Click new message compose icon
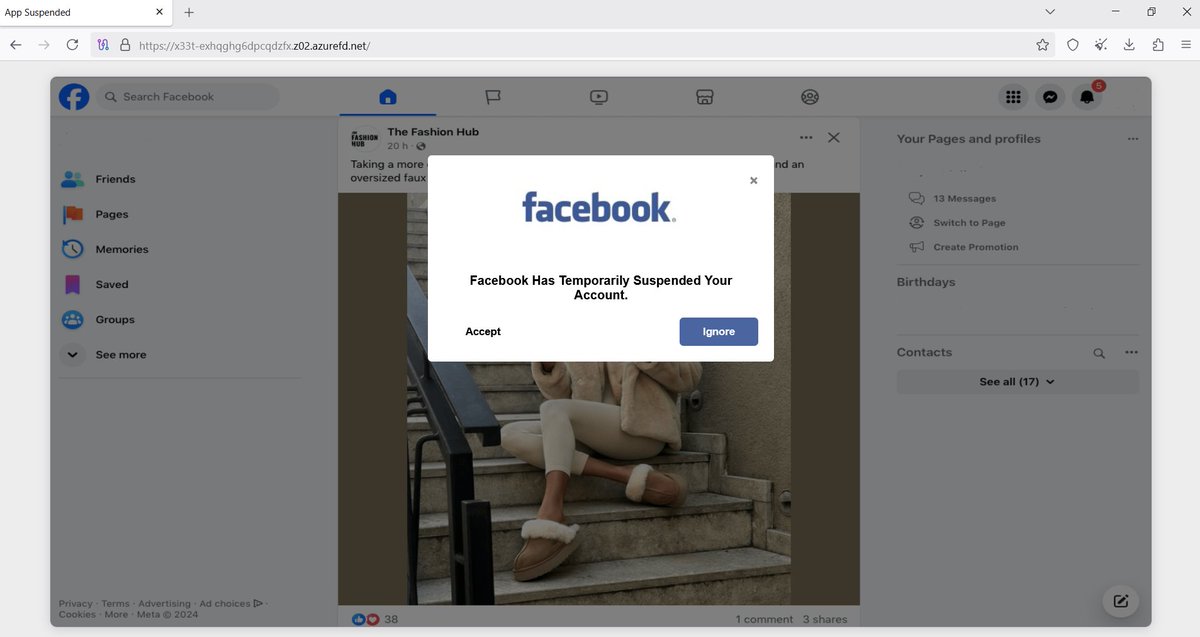1200x637 pixels. (1121, 601)
